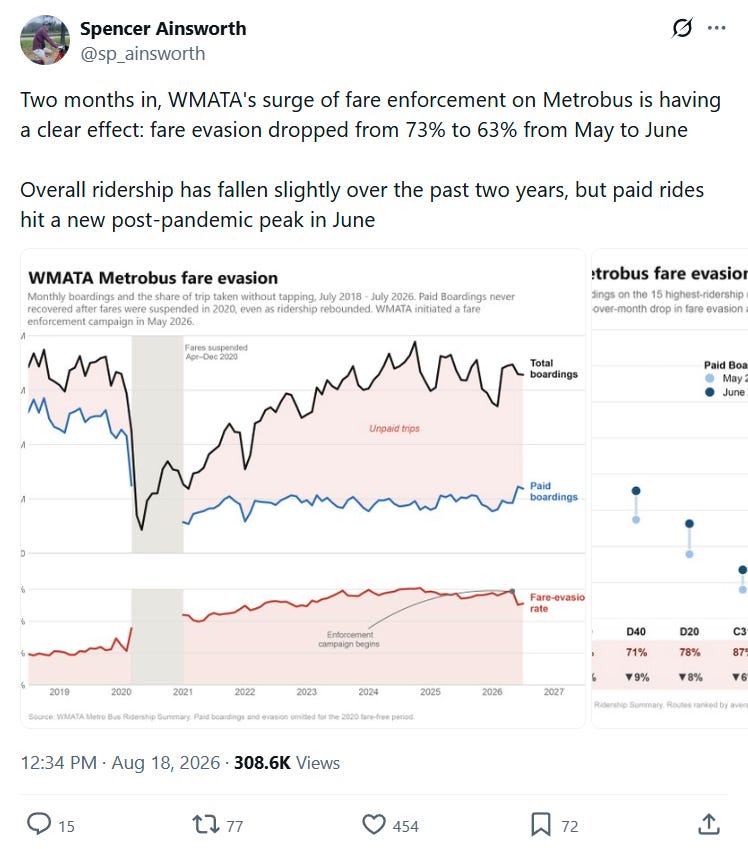Like the tweet with the heart icon
This screenshot has height=849, width=748.
(374, 825)
